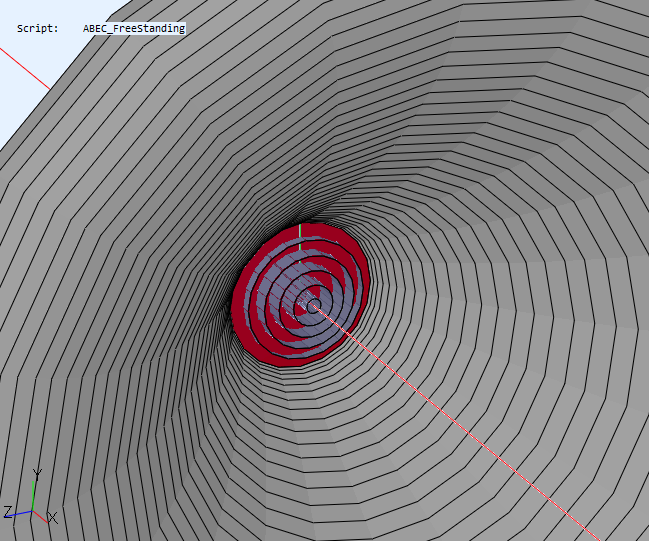The height and width of the screenshot is (541, 649).
Task: Select the ABEC_FreeStanding script name
Action: coord(134,29)
